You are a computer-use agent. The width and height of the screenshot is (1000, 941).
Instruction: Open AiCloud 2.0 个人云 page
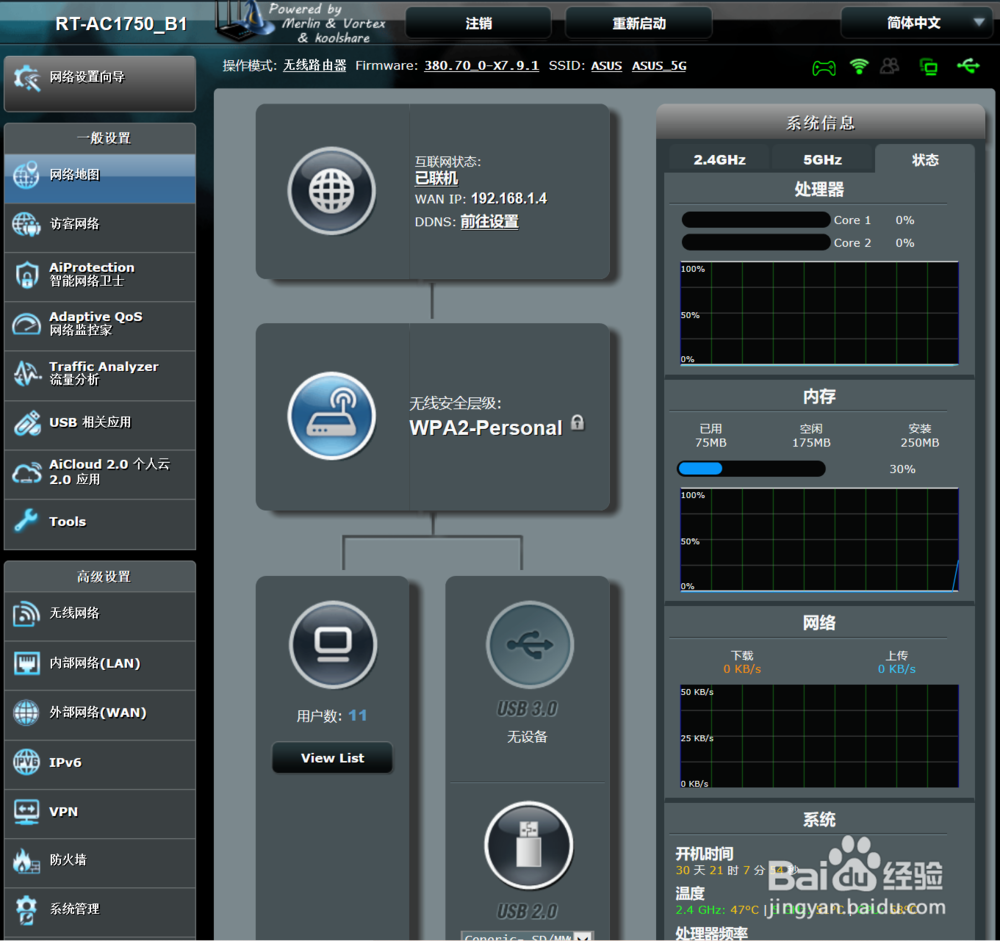point(99,475)
